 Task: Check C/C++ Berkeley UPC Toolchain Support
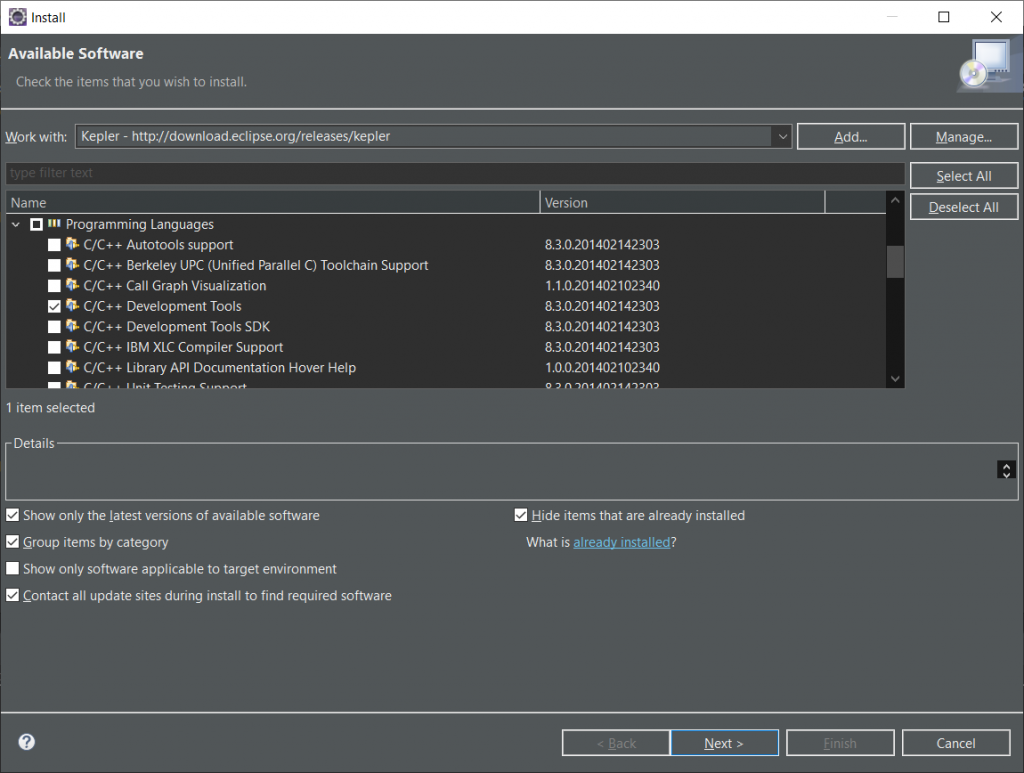pos(54,265)
